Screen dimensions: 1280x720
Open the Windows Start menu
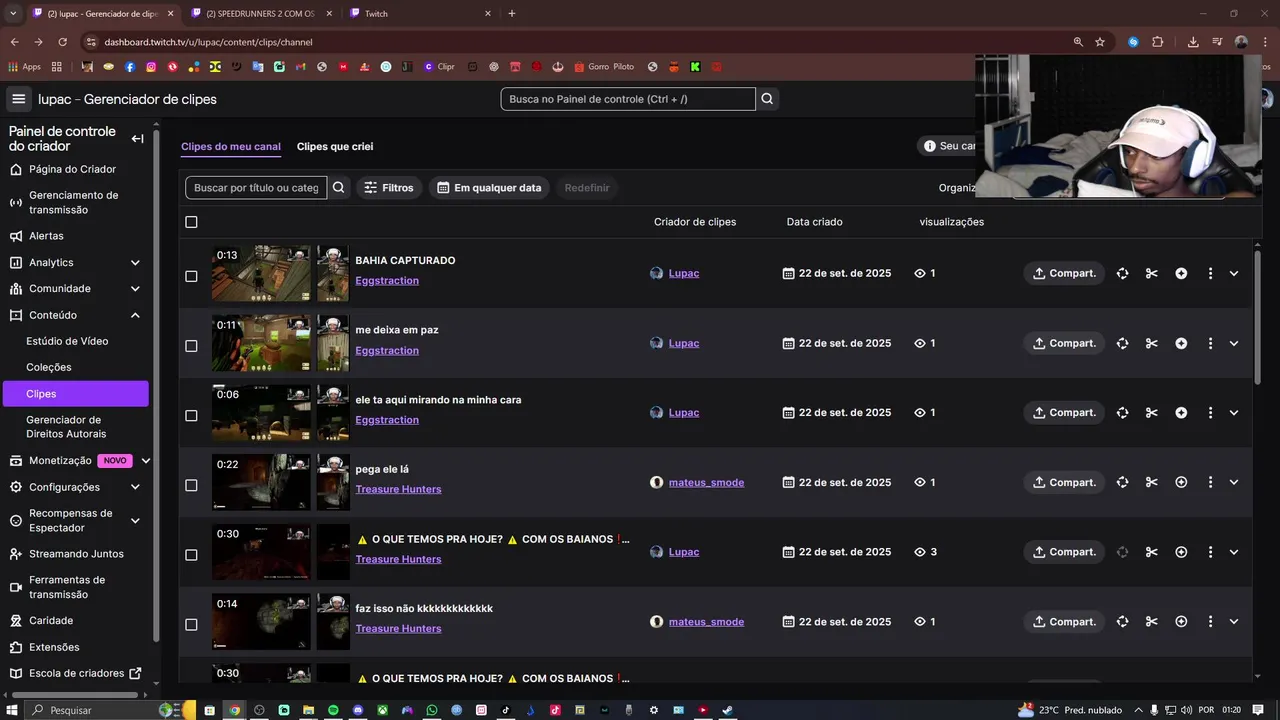[x=11, y=710]
